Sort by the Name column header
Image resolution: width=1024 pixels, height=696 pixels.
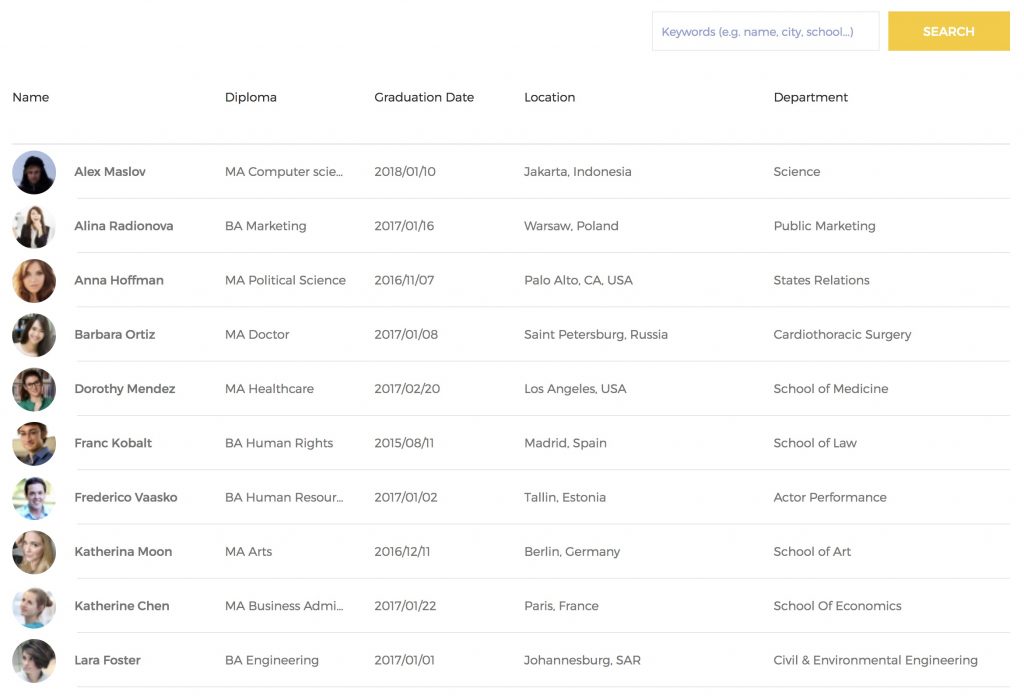pyautogui.click(x=31, y=97)
